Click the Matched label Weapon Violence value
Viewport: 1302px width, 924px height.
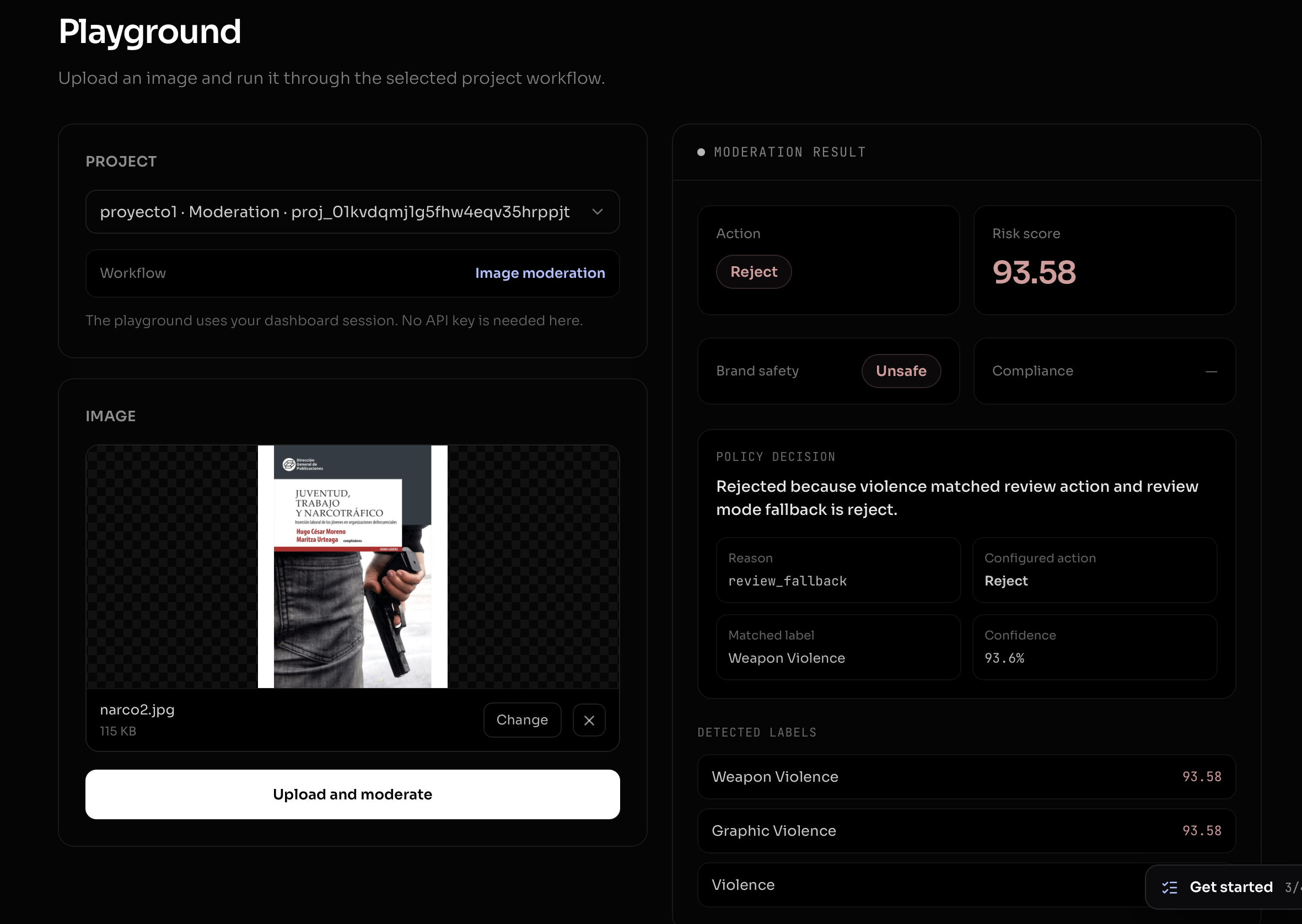click(x=786, y=658)
